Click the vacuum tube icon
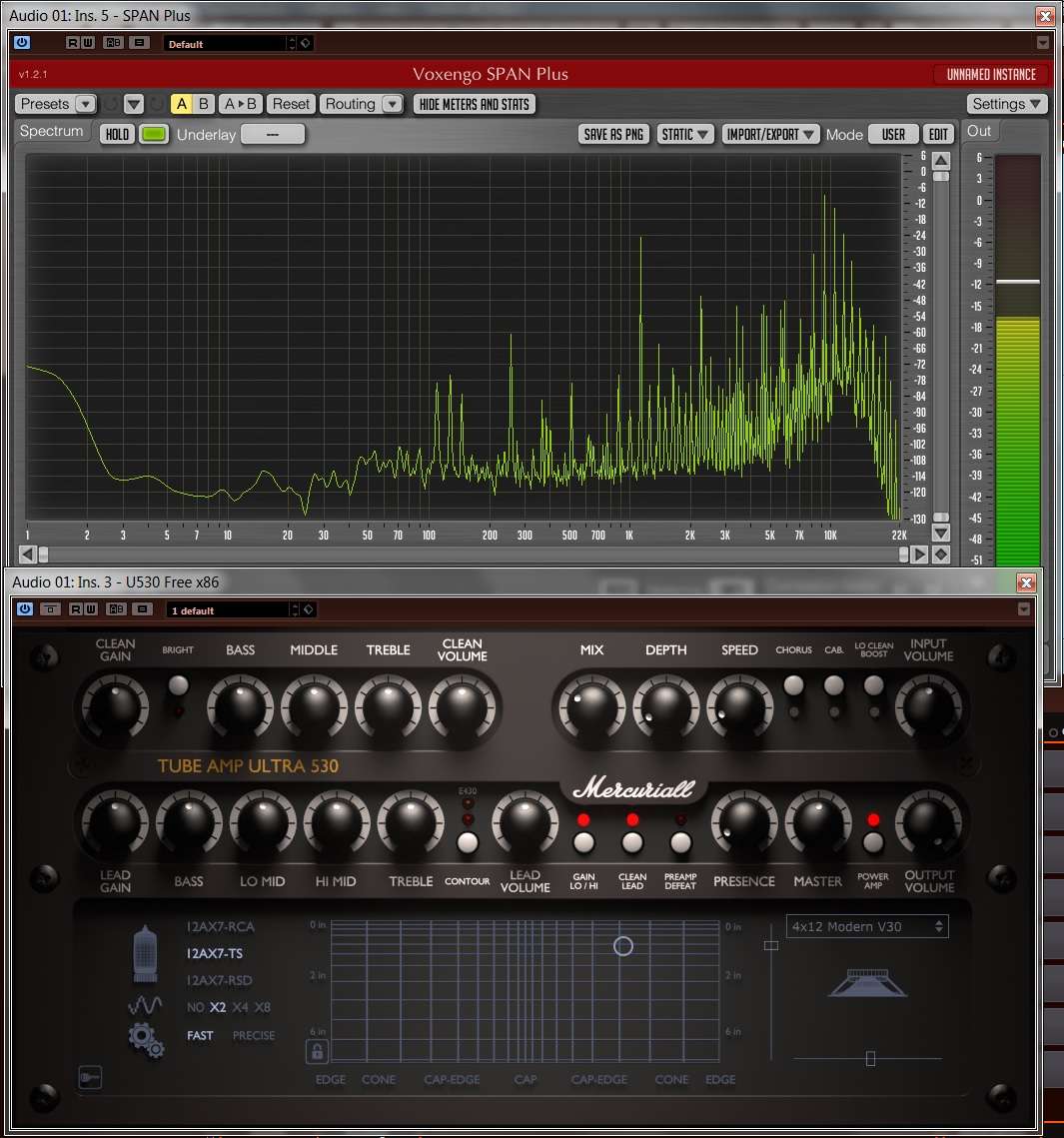1064x1138 pixels. click(x=144, y=953)
